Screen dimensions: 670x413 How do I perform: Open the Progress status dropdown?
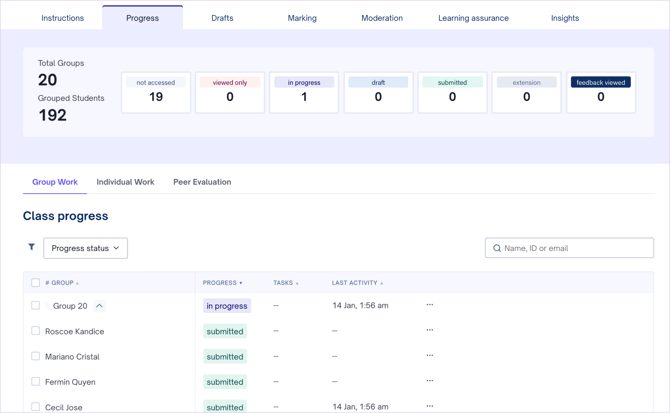[85, 248]
